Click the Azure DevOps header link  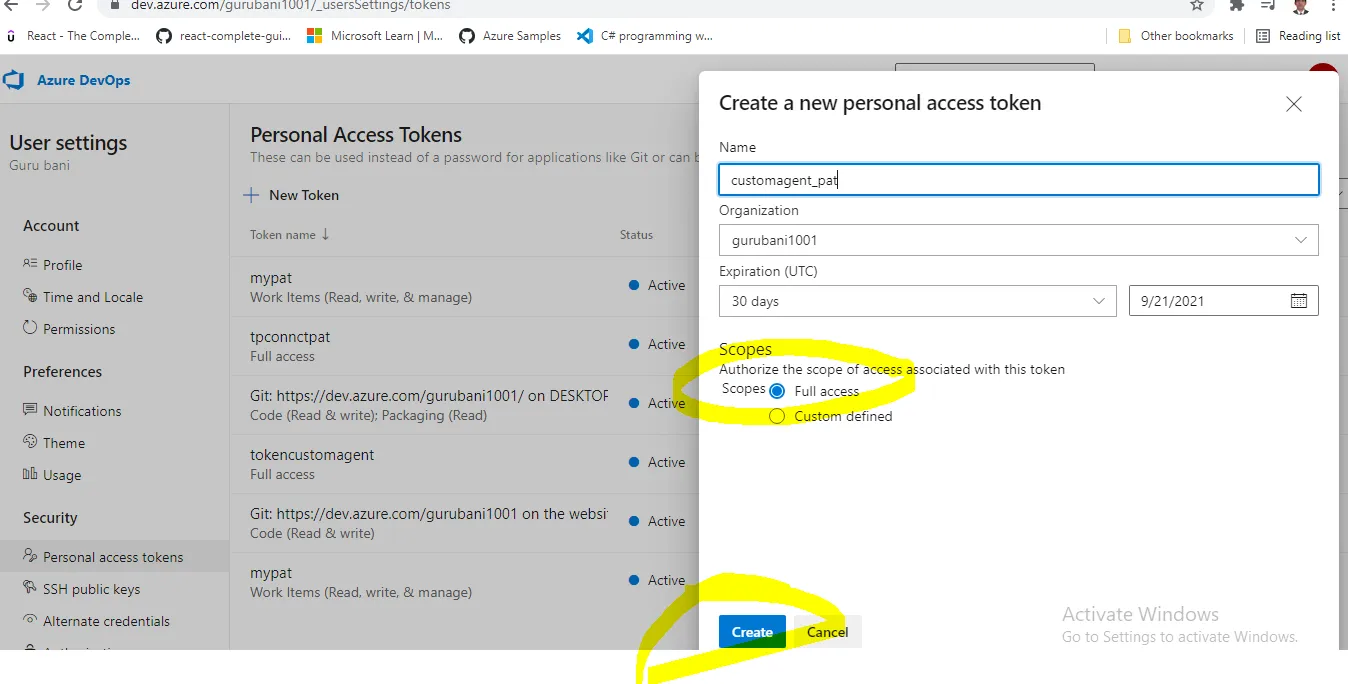(84, 80)
